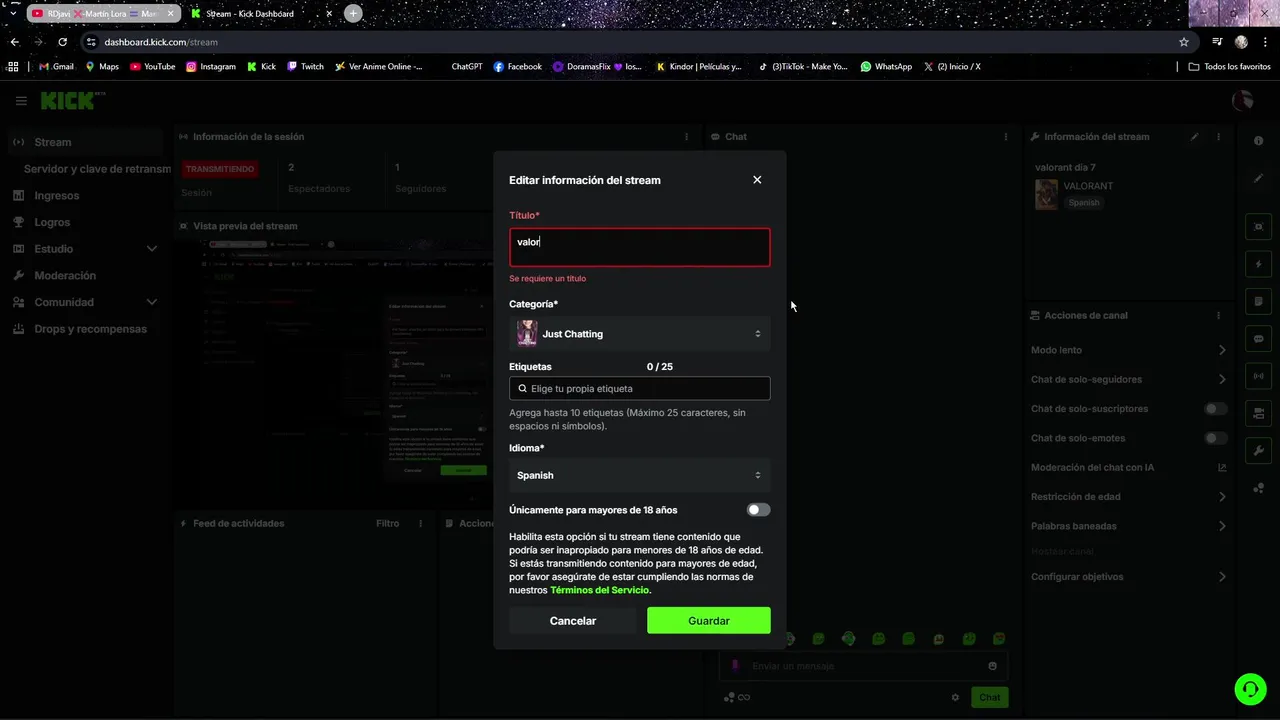
Task: Open the ChatGPT bookmark
Action: [x=467, y=67]
